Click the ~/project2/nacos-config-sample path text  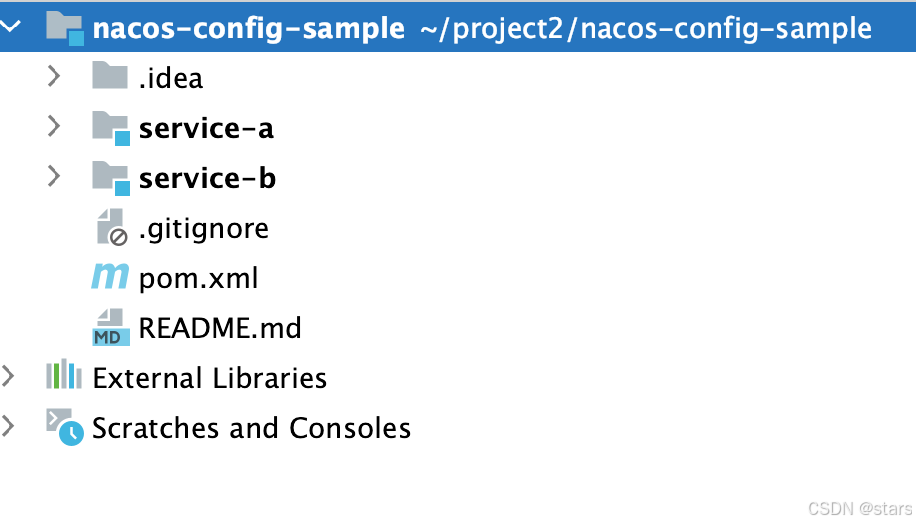[646, 29]
